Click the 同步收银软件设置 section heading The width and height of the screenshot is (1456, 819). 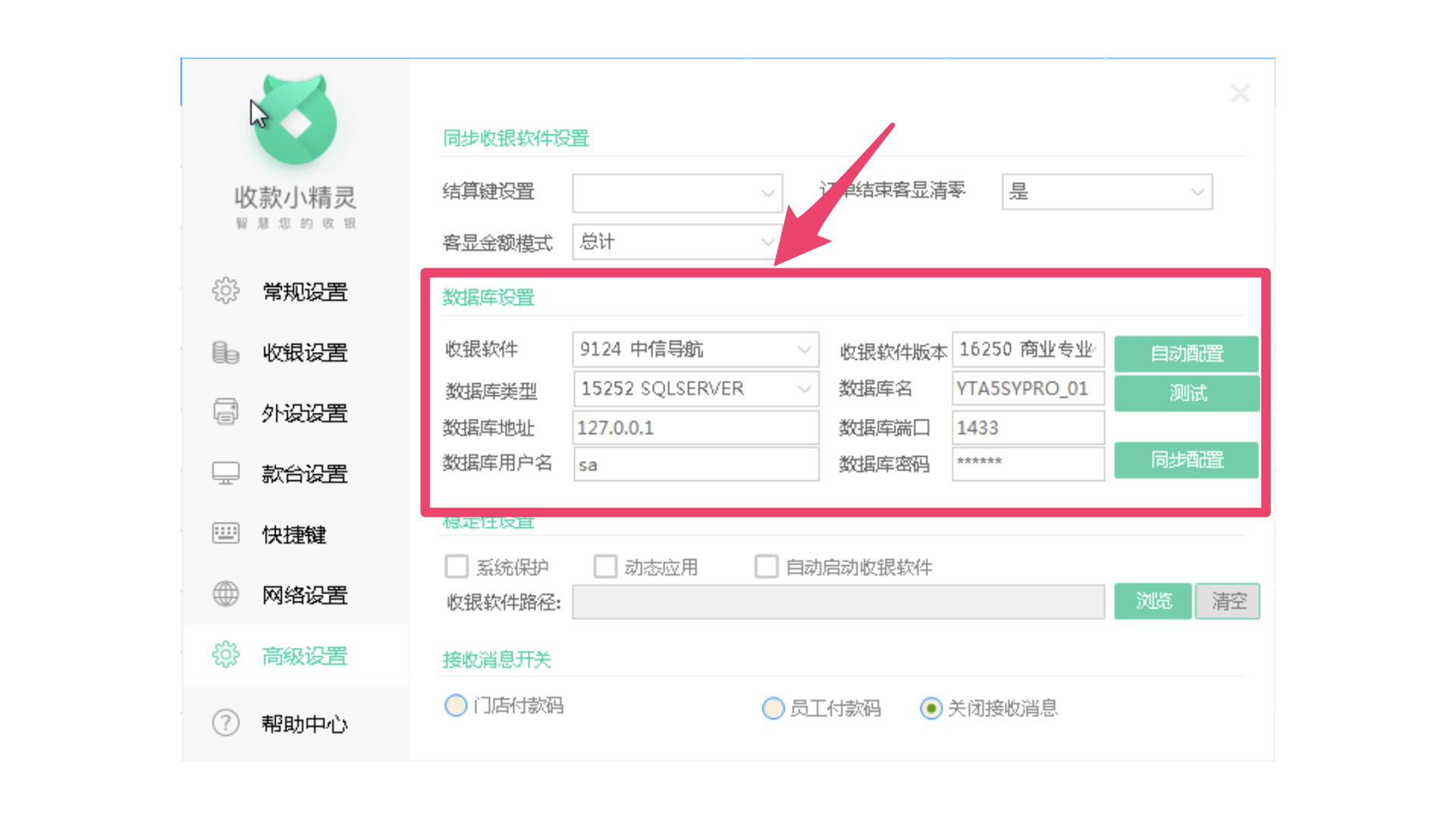(x=516, y=138)
